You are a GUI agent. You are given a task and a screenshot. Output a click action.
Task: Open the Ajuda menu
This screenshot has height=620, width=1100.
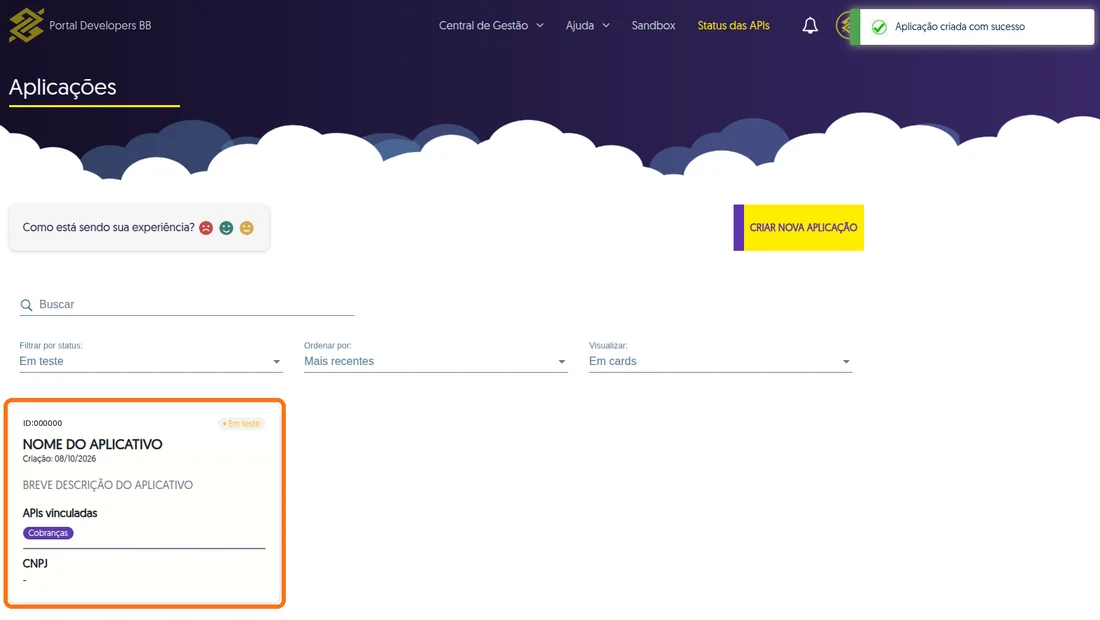pyautogui.click(x=587, y=25)
